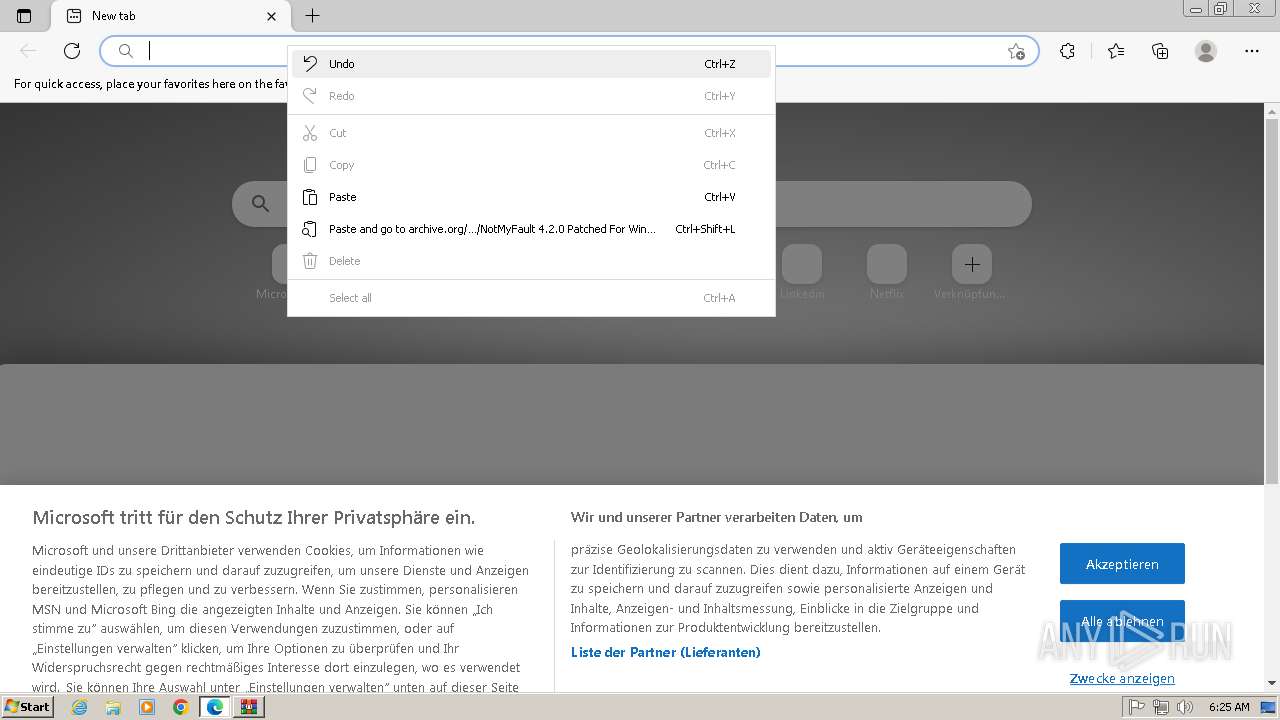Image resolution: width=1280 pixels, height=720 pixels.
Task: Click the browser back arrow
Action: point(28,51)
